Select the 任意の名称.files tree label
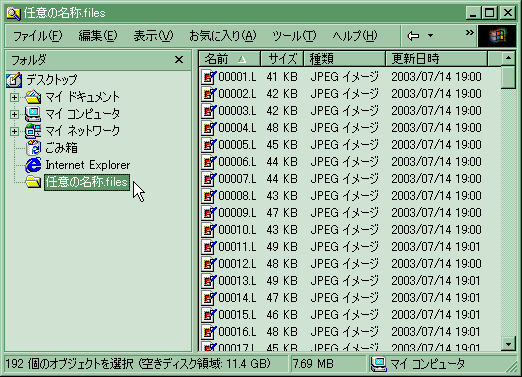The width and height of the screenshot is (522, 377). click(x=87, y=182)
